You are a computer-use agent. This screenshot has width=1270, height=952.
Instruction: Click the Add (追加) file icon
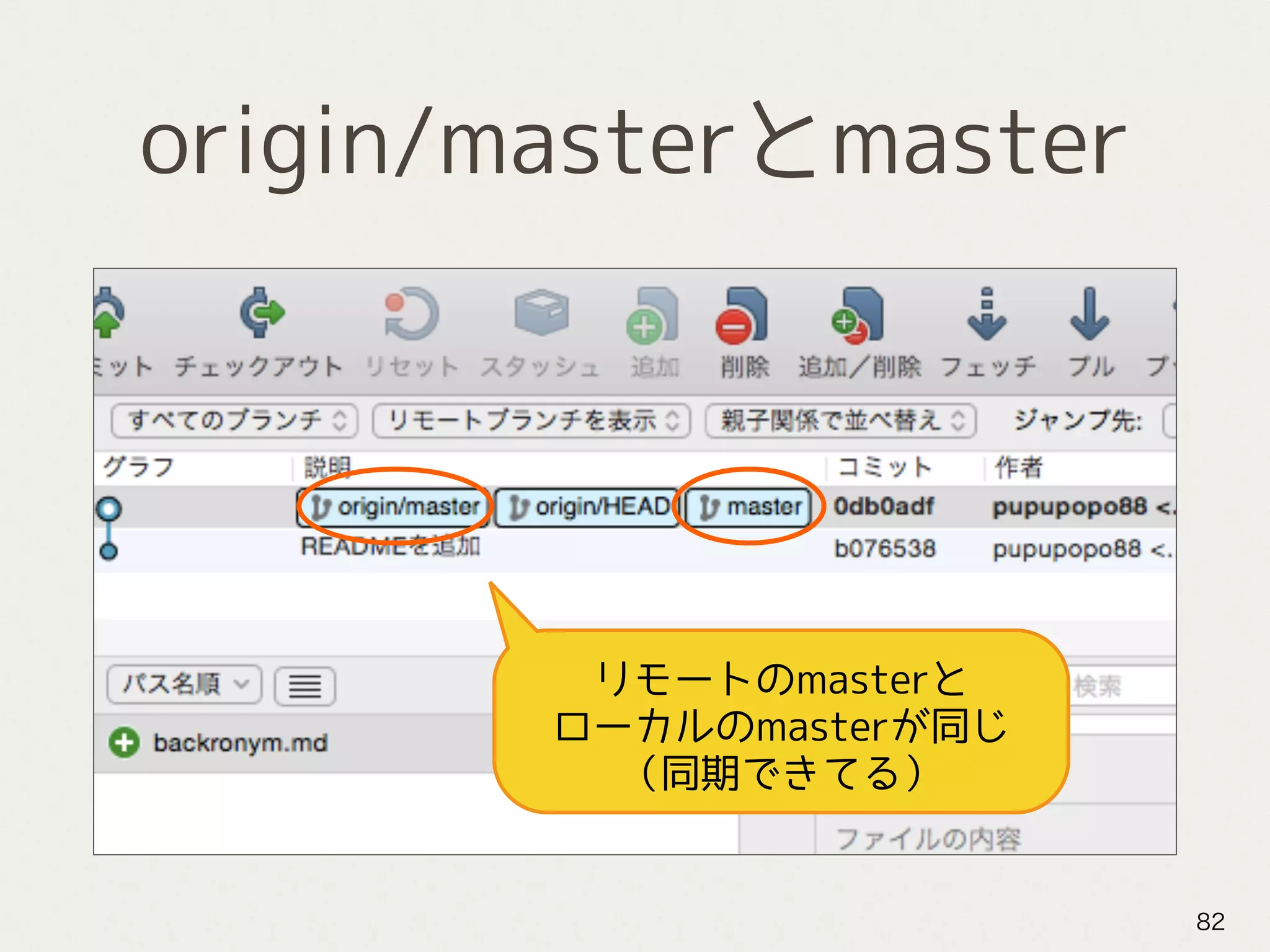[x=652, y=316]
